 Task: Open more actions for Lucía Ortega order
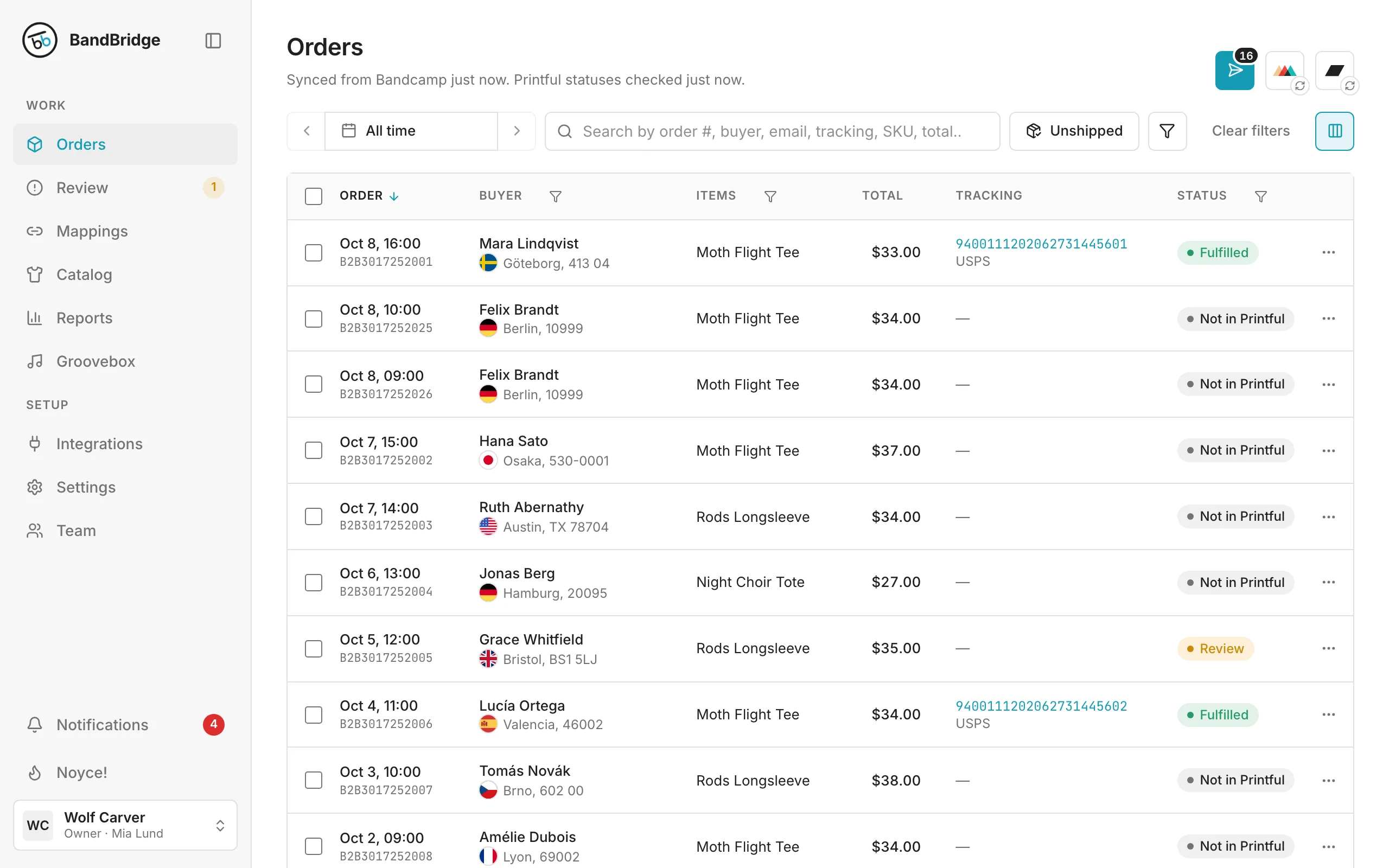pos(1328,714)
